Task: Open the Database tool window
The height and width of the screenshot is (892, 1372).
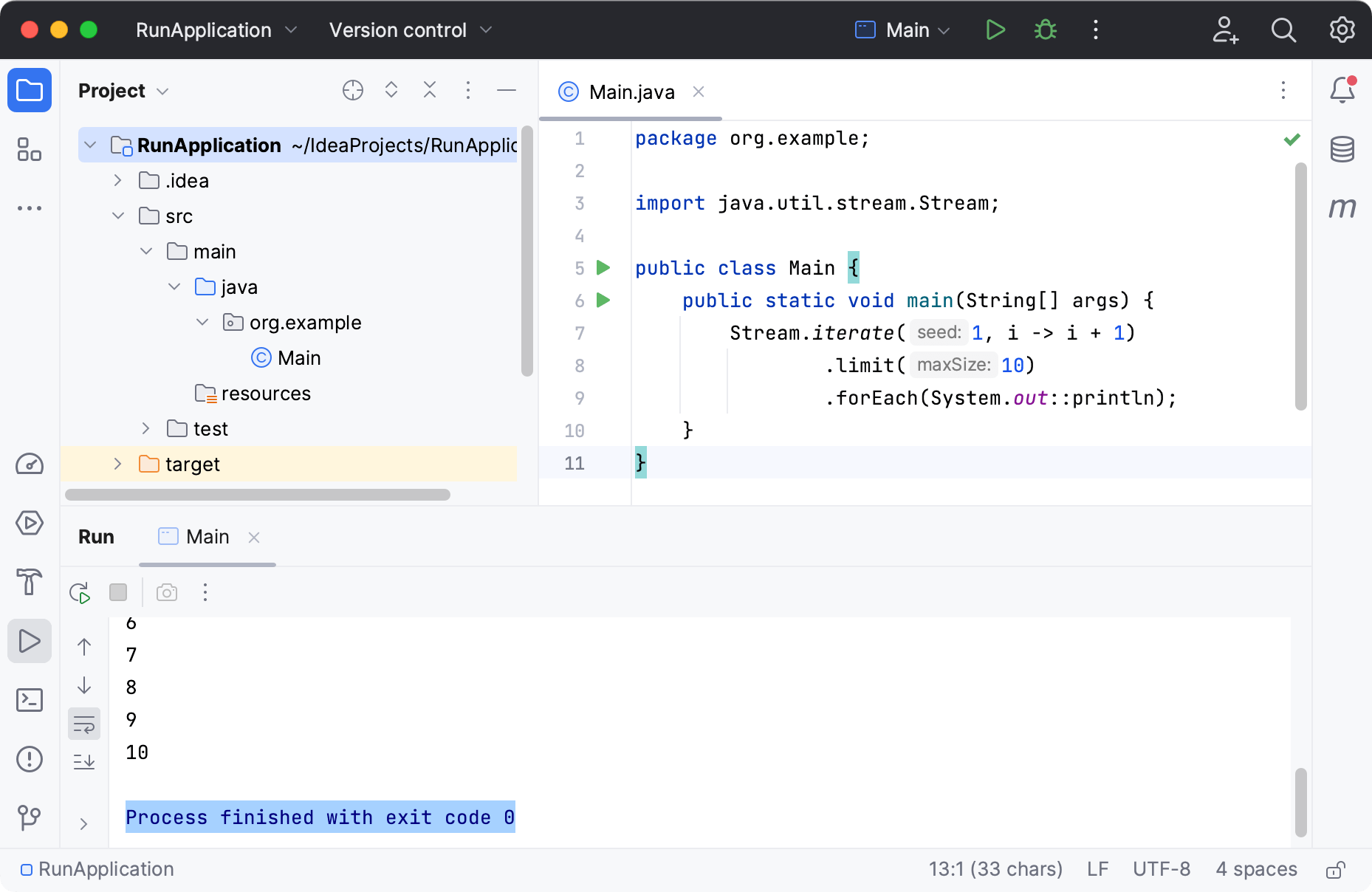Action: click(1342, 149)
